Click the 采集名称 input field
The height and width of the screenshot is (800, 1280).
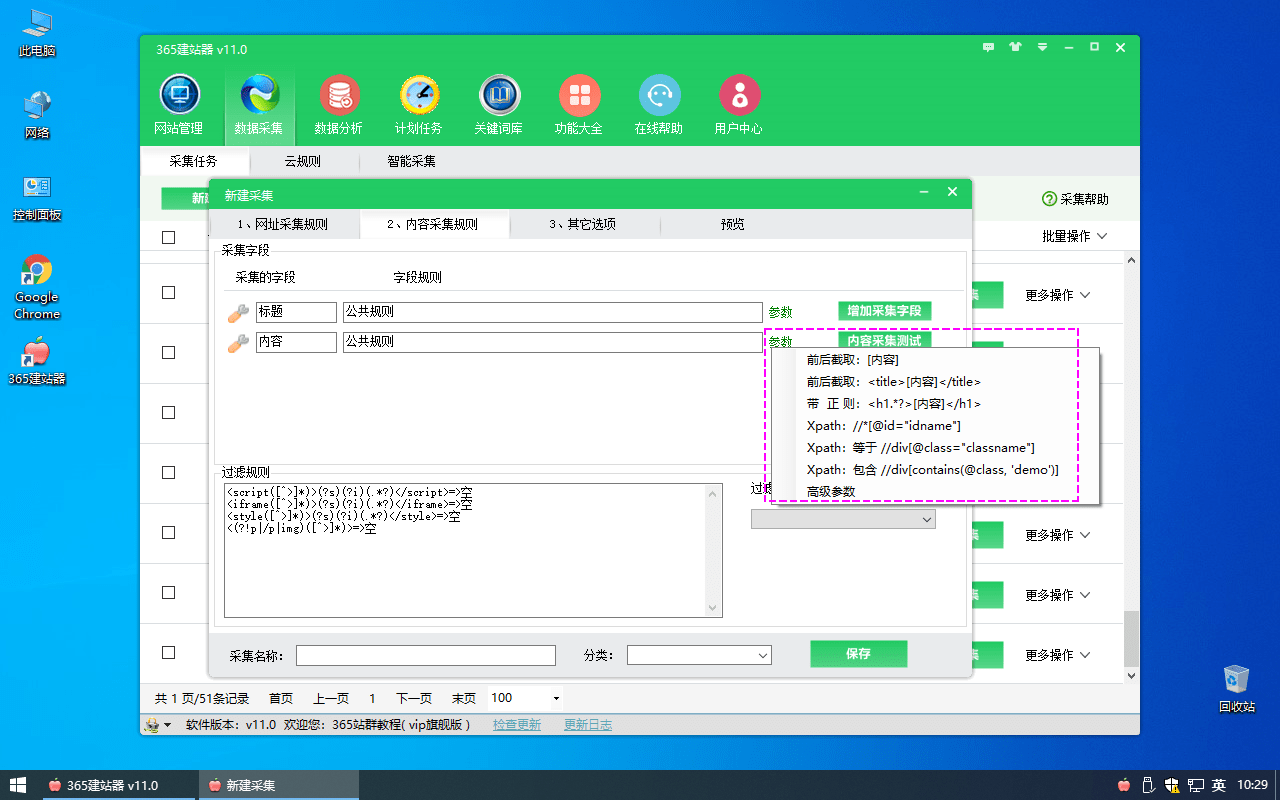(x=426, y=655)
